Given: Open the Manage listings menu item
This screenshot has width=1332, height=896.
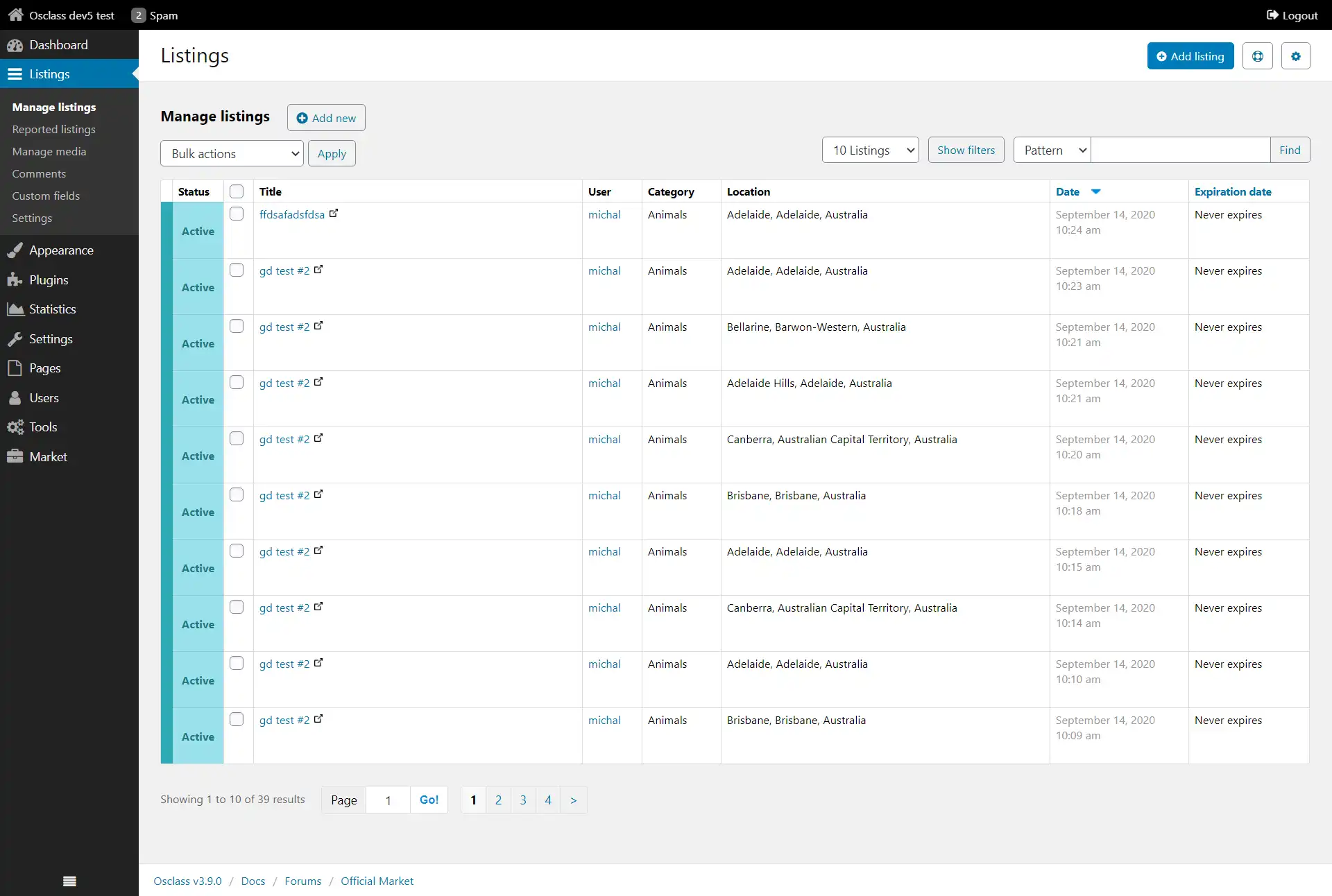Looking at the screenshot, I should click(54, 106).
